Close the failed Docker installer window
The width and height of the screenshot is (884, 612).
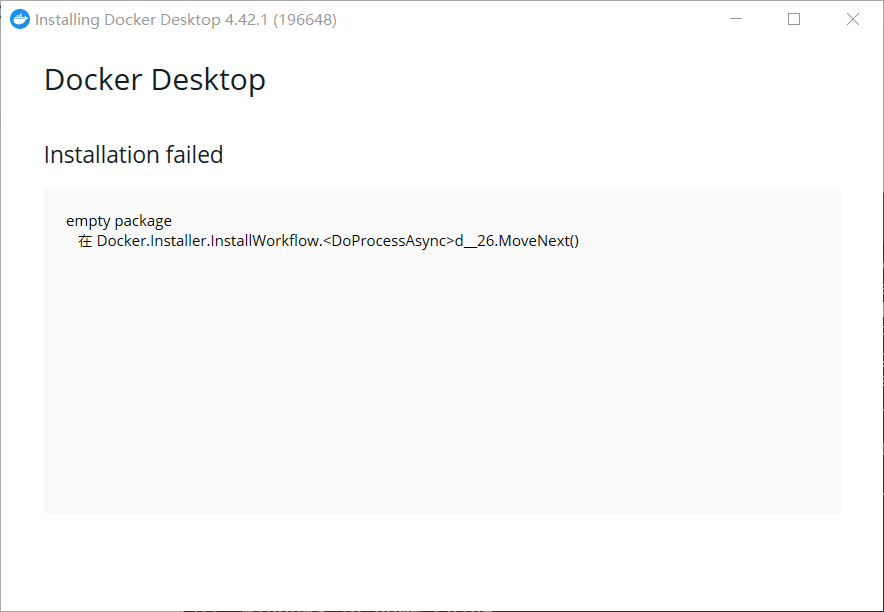[852, 19]
